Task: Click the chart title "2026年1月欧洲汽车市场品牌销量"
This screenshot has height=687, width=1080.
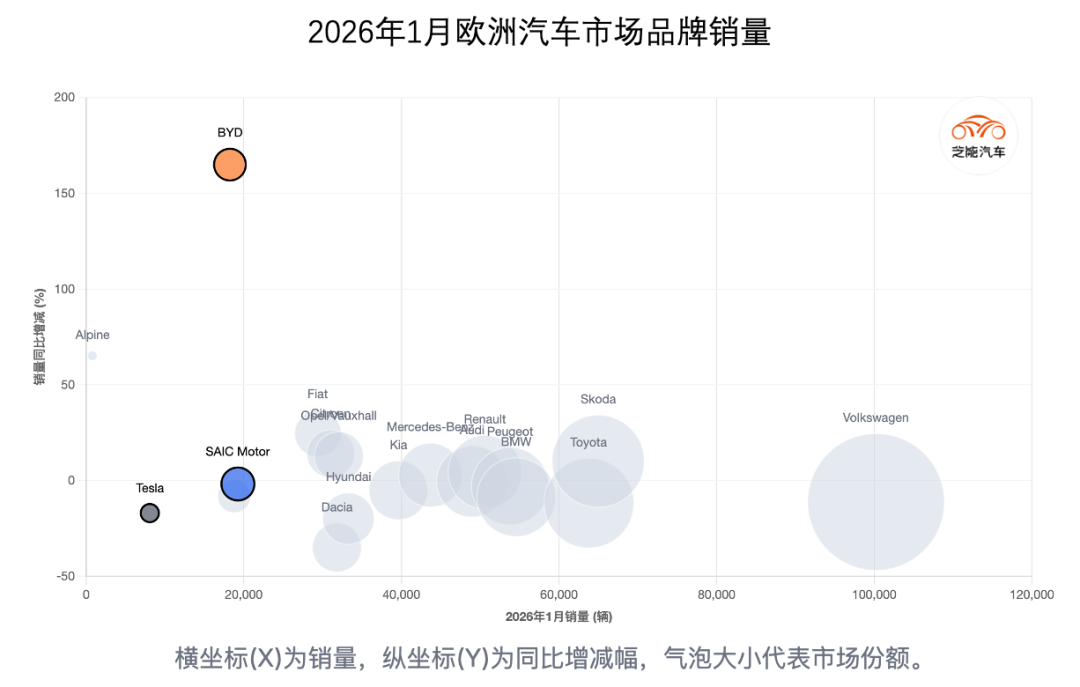Action: [539, 32]
